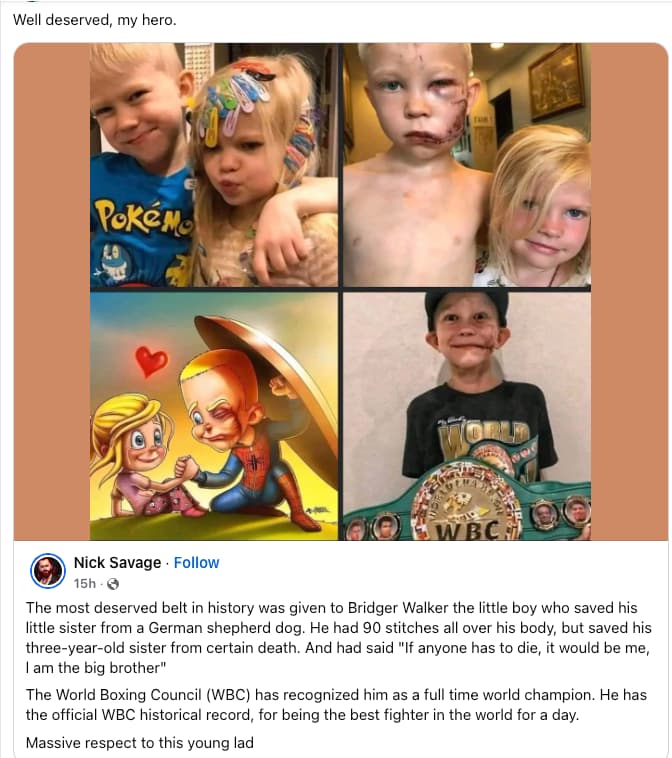The image size is (672, 758).
Task: Click the World Boxing Council paragraph
Action: (x=336, y=705)
